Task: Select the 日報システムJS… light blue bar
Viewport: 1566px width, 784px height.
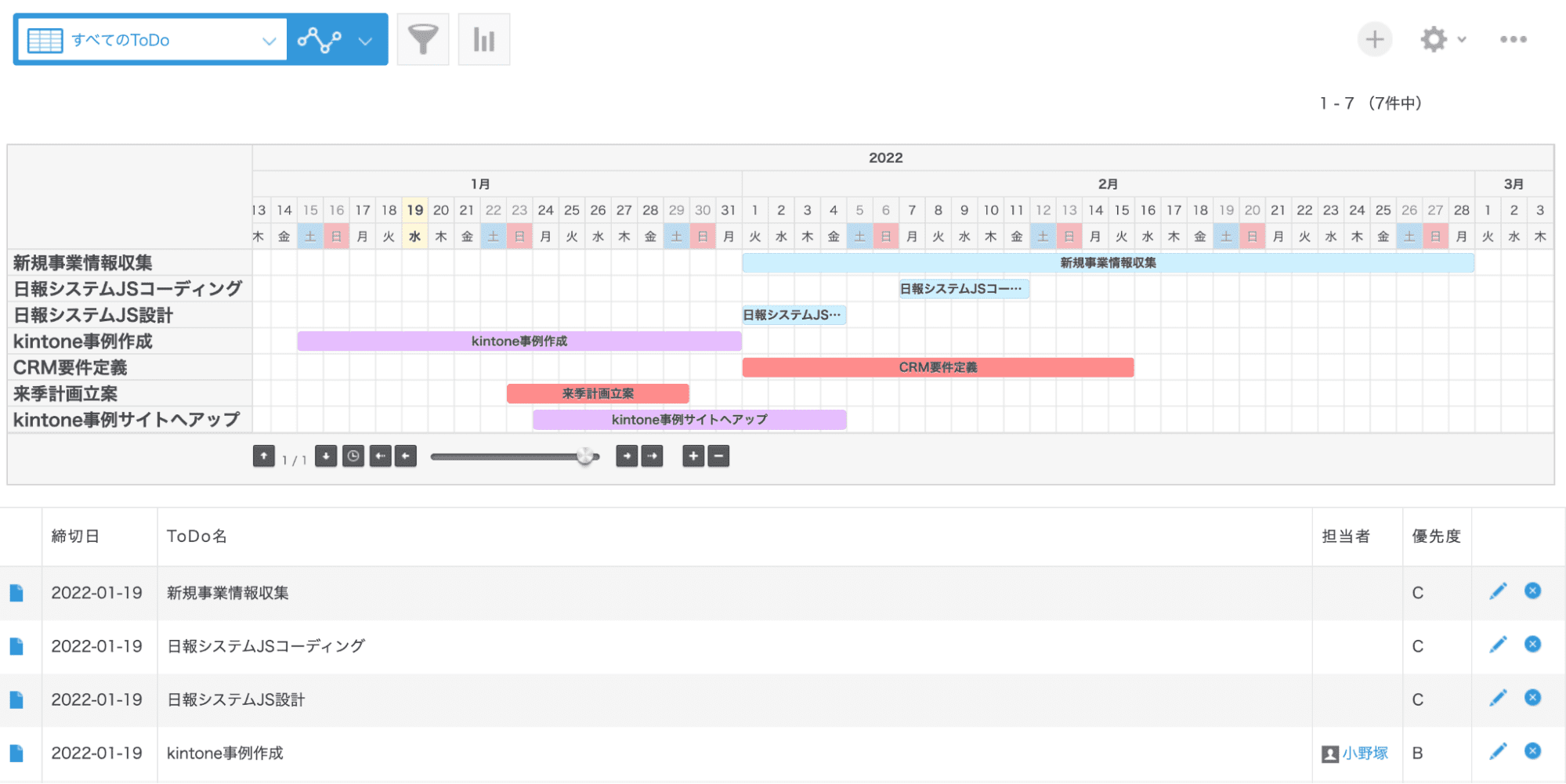Action: 794,315
